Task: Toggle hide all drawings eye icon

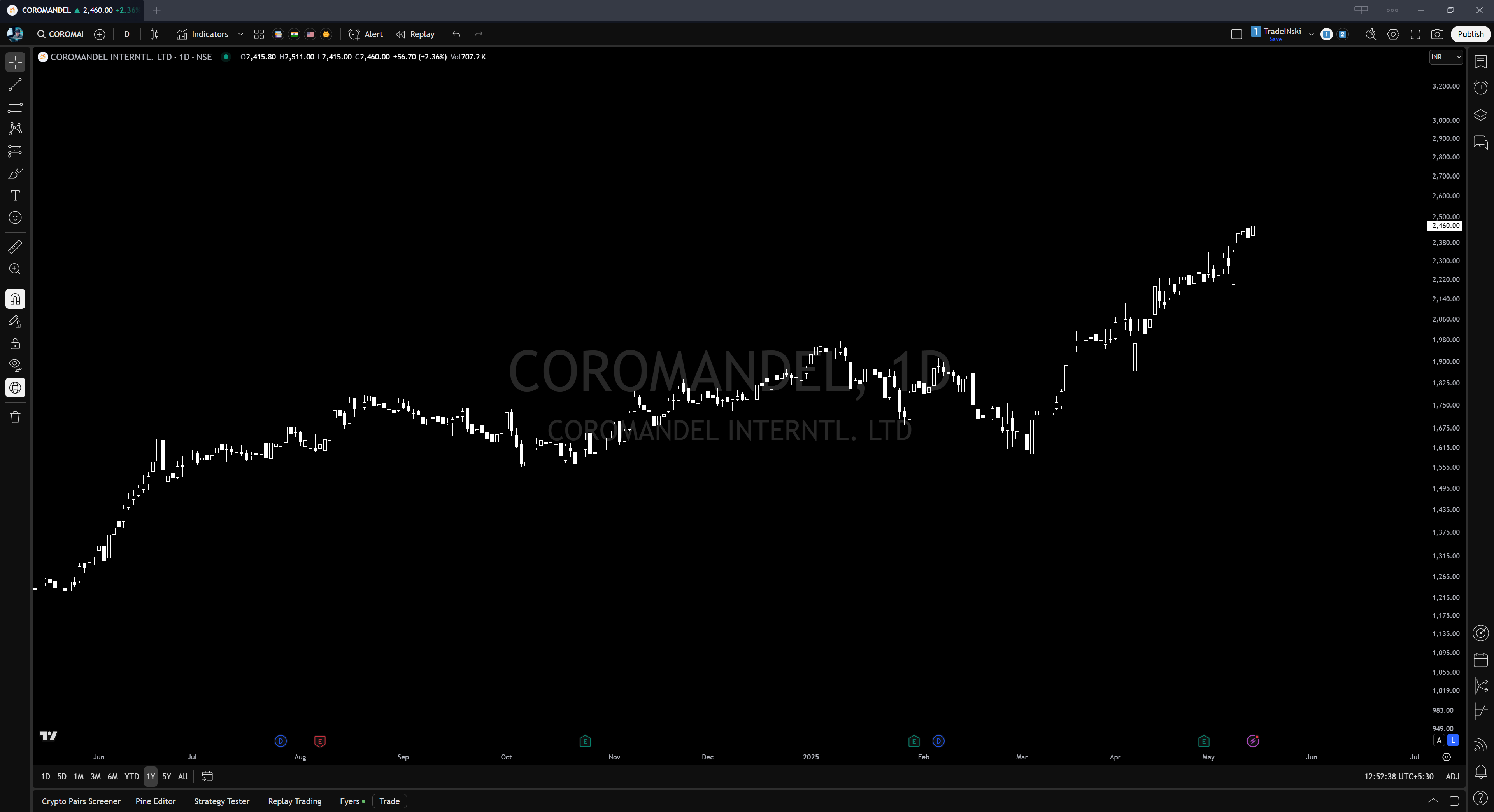Action: (15, 366)
